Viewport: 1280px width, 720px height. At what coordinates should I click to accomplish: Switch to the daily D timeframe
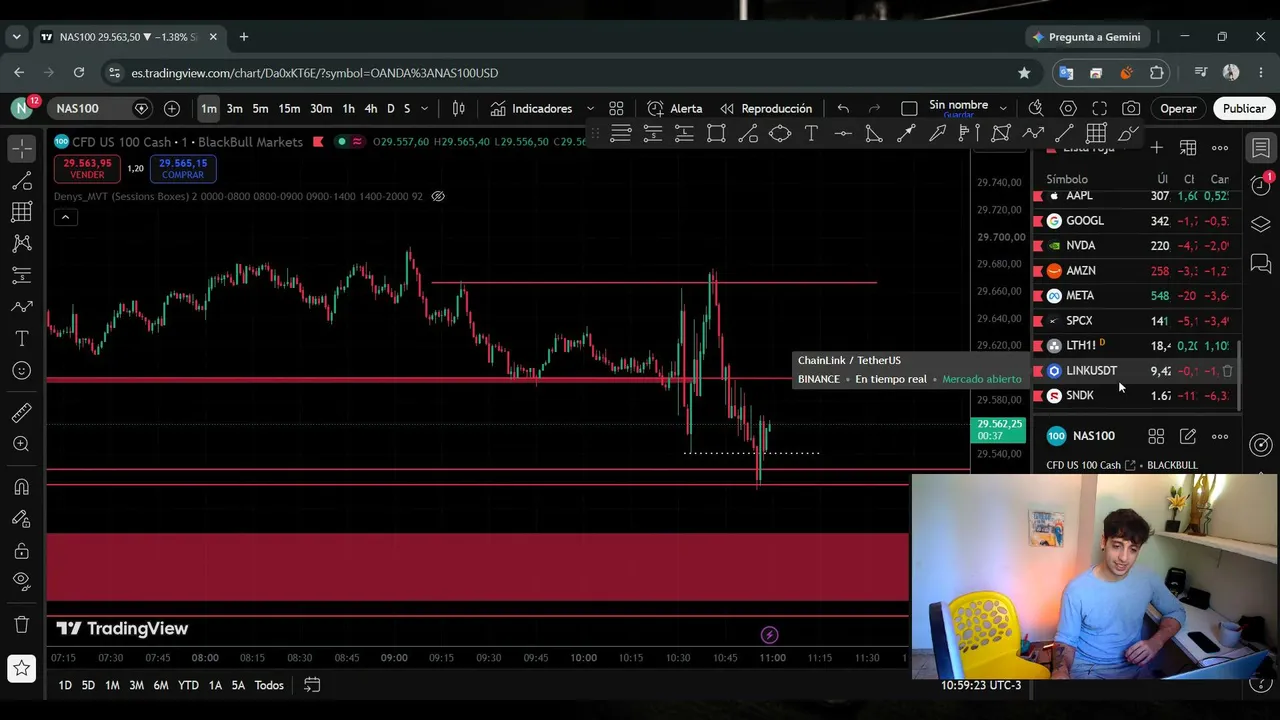391,108
